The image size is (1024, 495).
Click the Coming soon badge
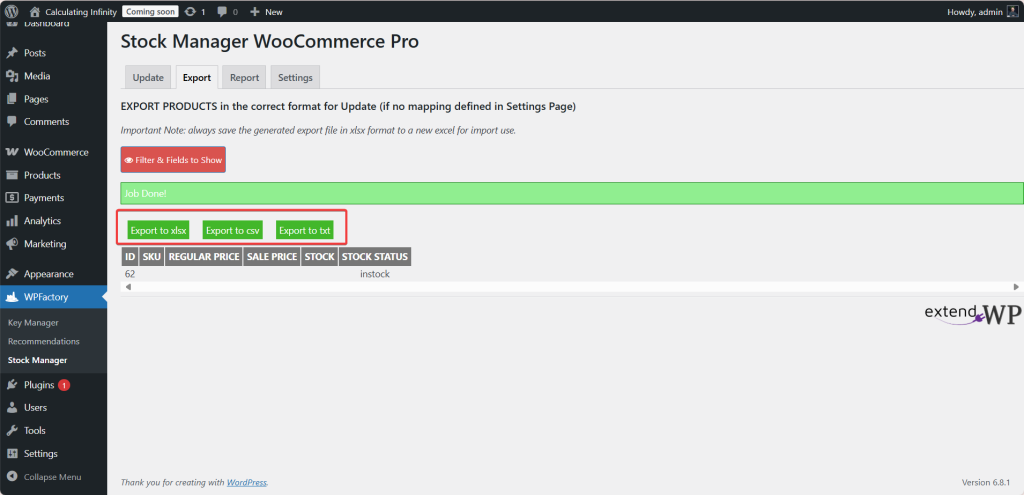[x=150, y=11]
